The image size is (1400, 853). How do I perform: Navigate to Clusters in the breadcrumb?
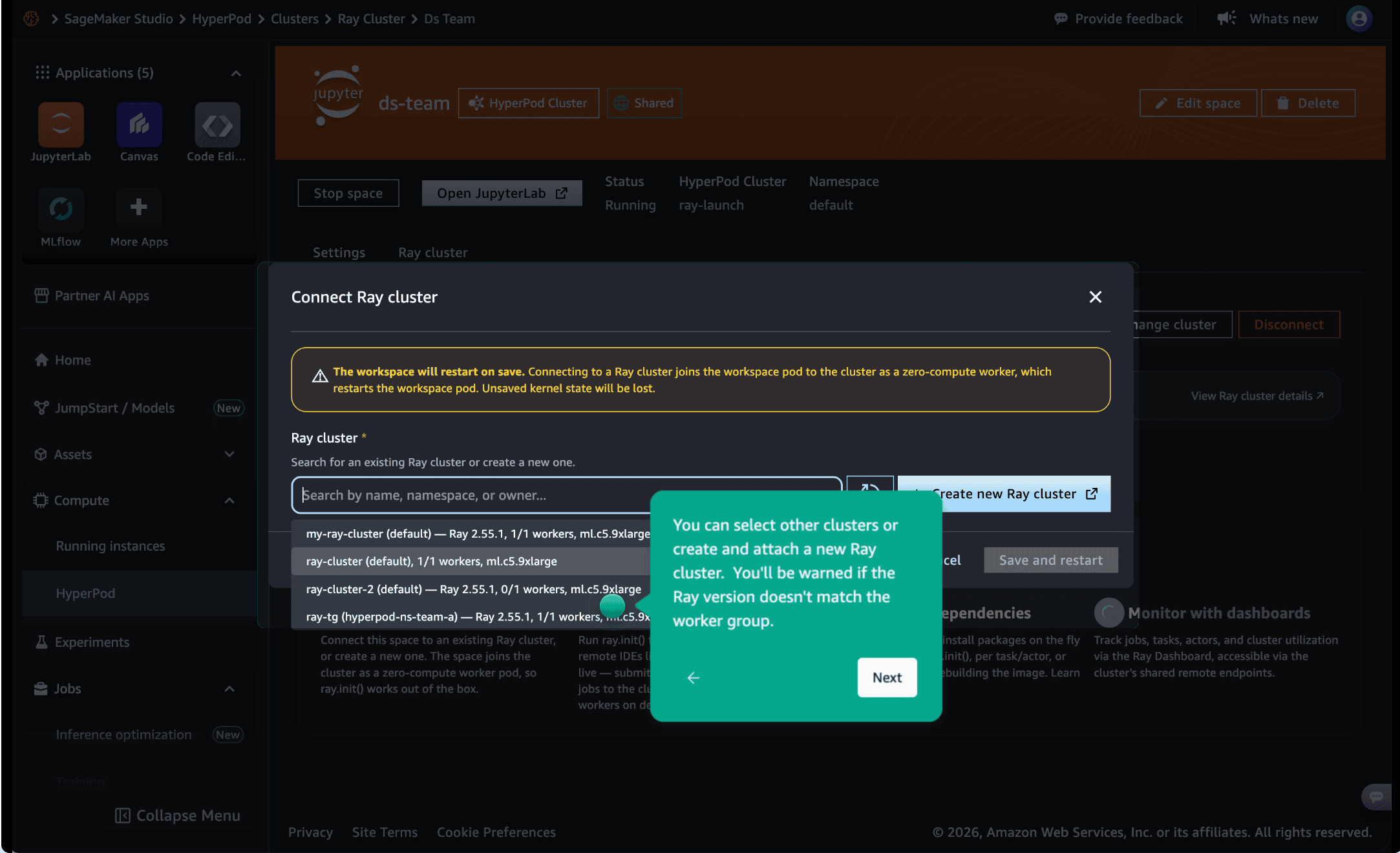[295, 19]
